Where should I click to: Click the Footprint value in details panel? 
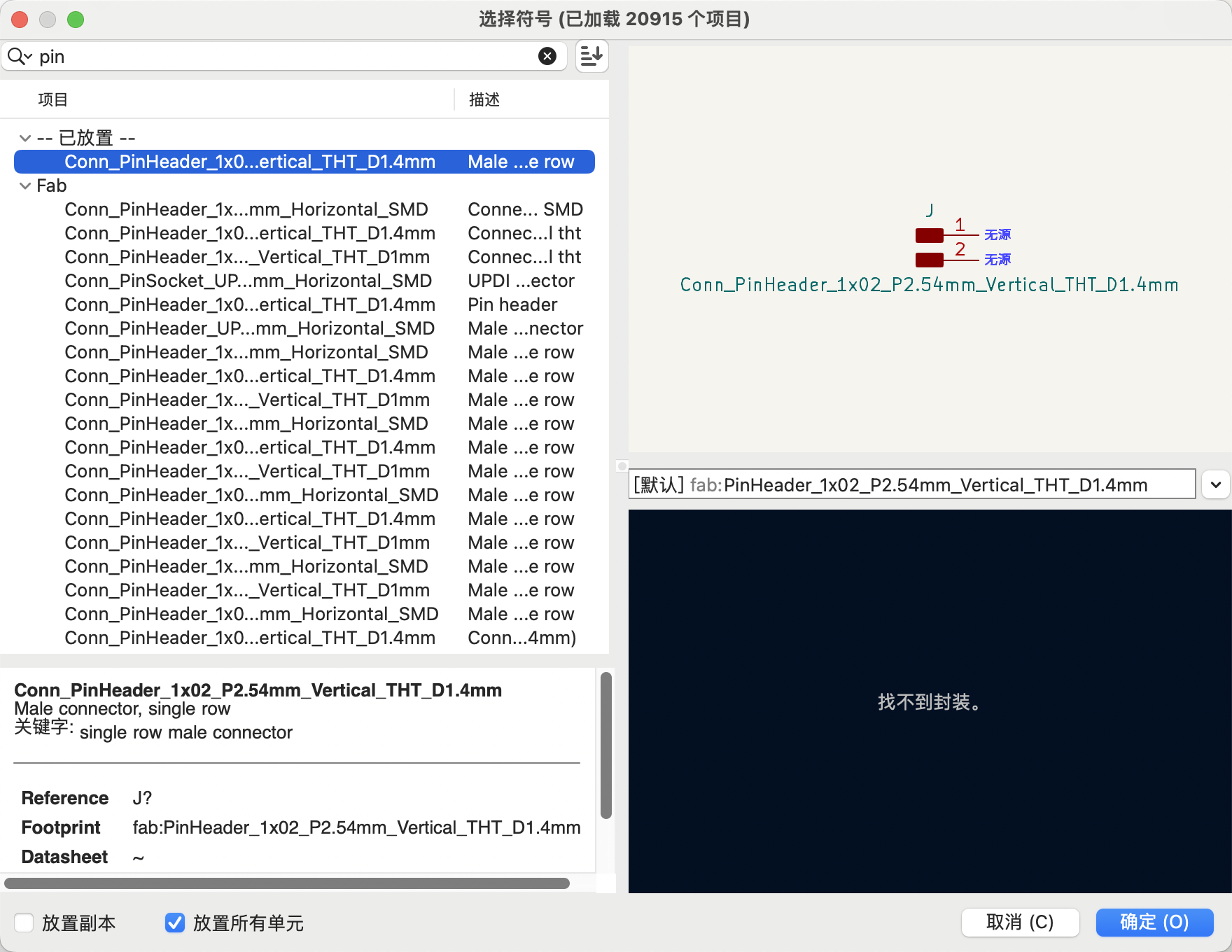coord(356,827)
